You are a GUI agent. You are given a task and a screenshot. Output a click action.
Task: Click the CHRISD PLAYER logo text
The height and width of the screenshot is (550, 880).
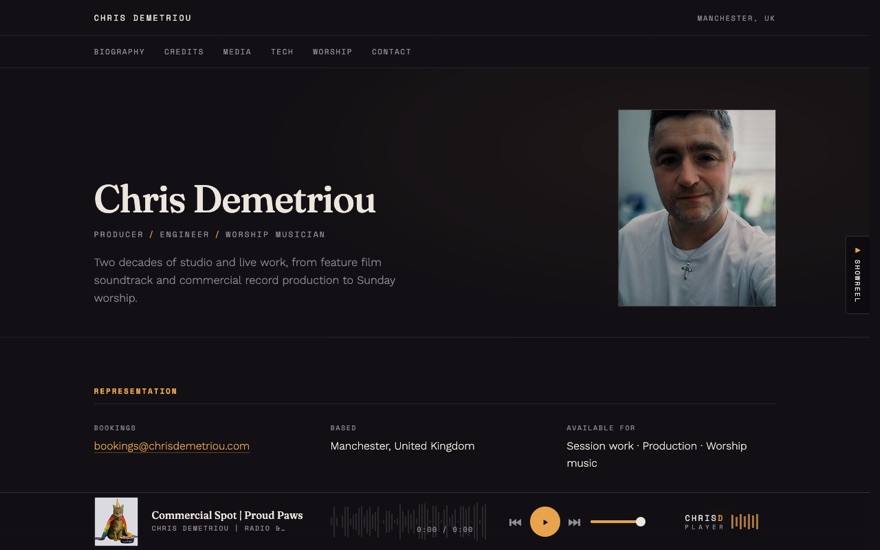click(x=704, y=522)
